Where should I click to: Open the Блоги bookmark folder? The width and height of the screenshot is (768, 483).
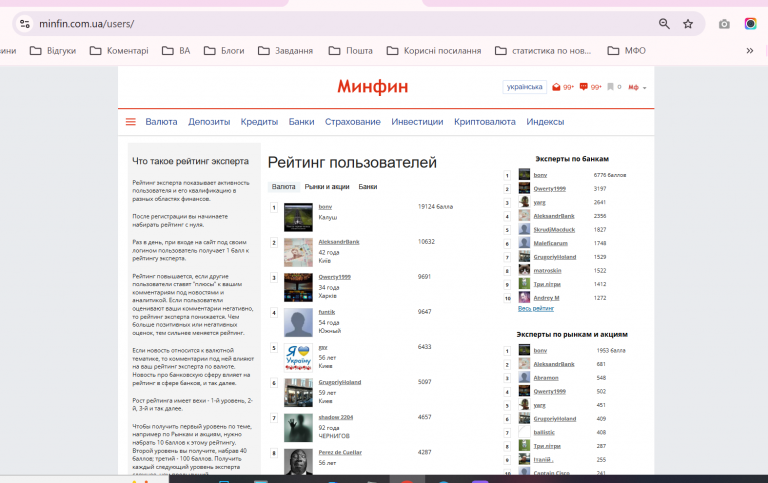224,50
